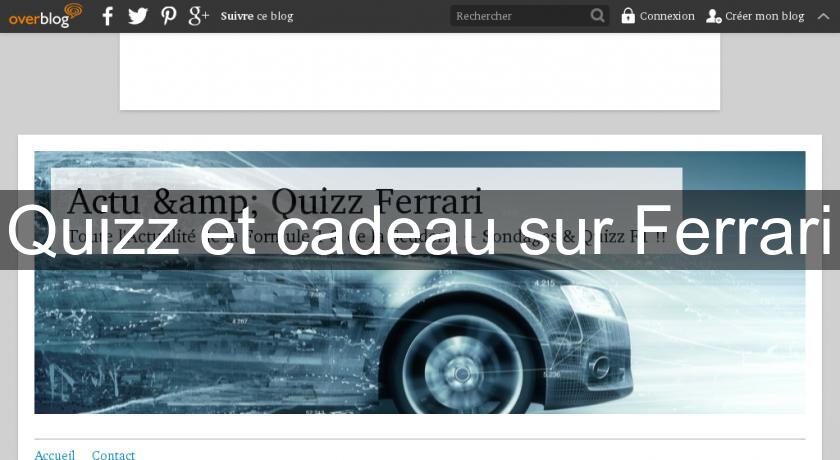
Task: Click the Connexion padlock icon
Action: click(x=628, y=16)
